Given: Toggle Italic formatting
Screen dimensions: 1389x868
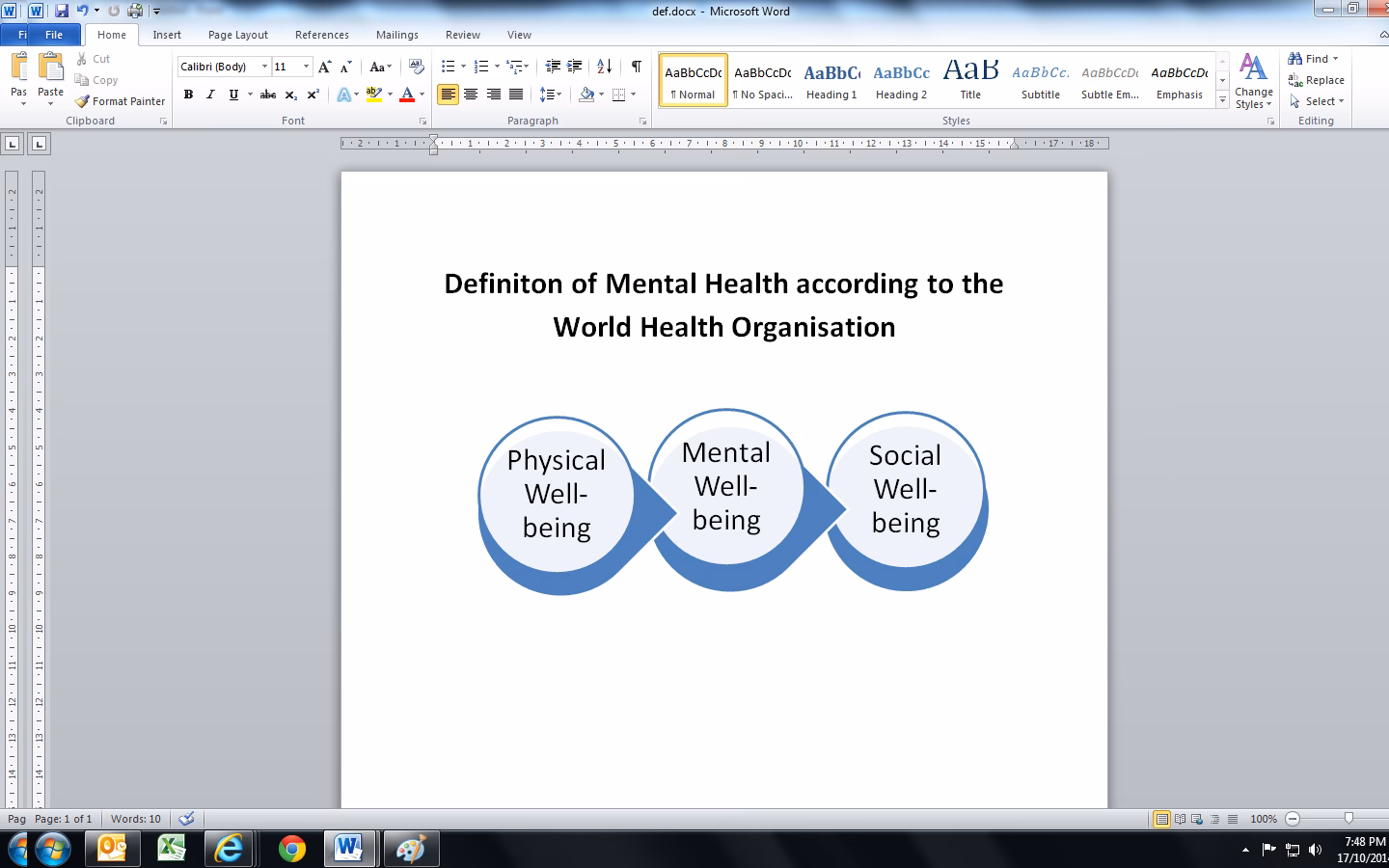Looking at the screenshot, I should coord(210,95).
